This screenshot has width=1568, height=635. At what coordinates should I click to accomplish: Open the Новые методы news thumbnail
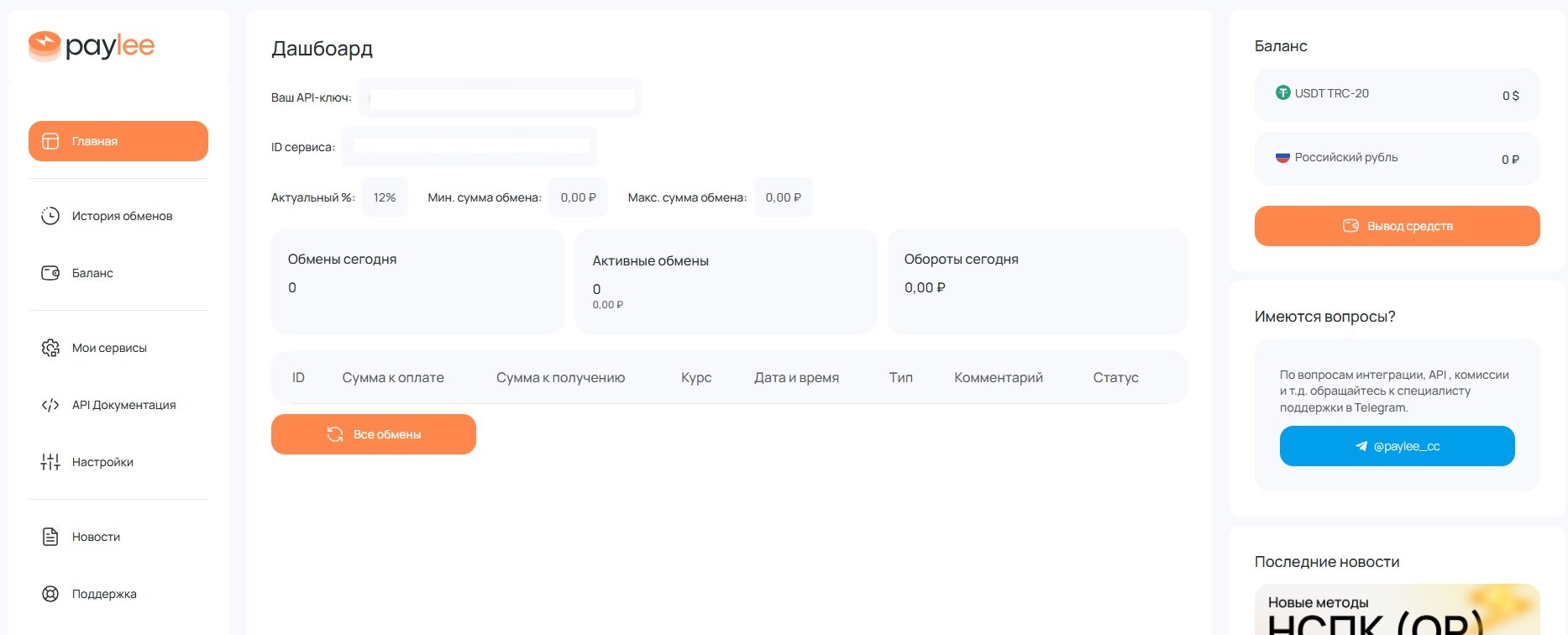click(x=1397, y=611)
